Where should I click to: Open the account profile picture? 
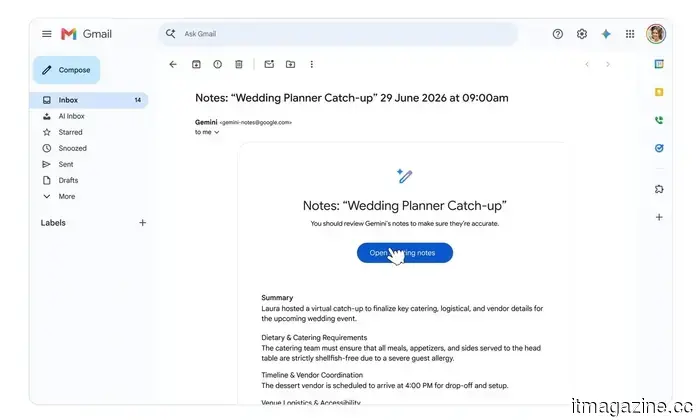(x=656, y=34)
